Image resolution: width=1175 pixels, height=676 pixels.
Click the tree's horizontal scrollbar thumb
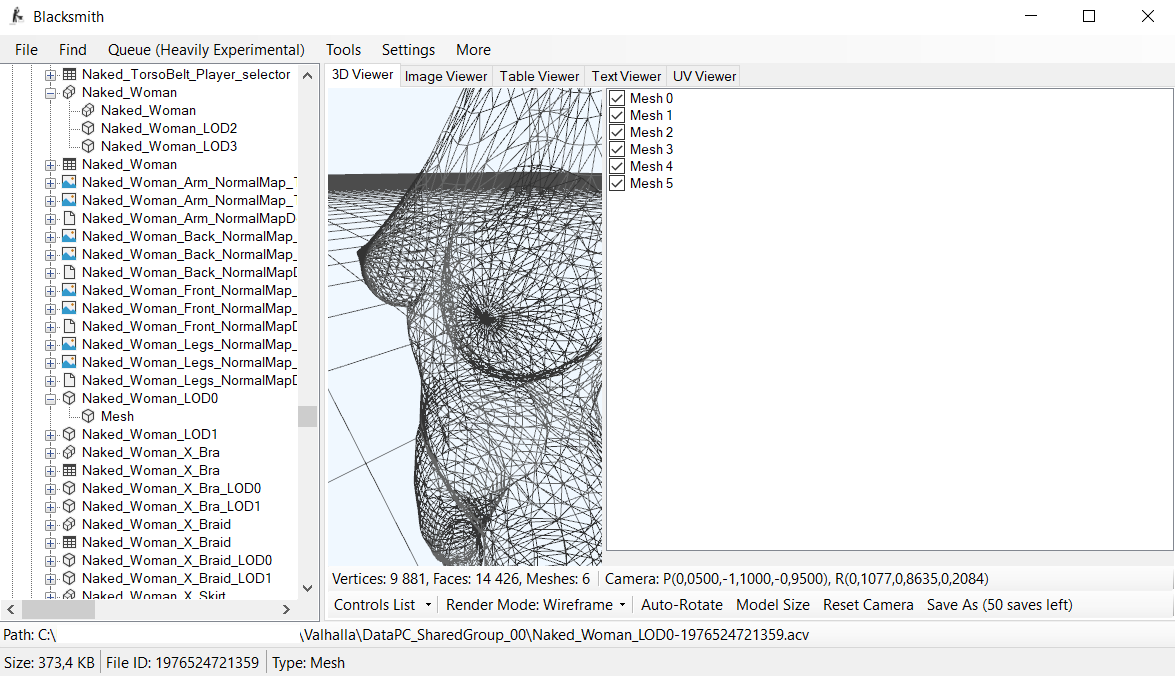coord(58,609)
